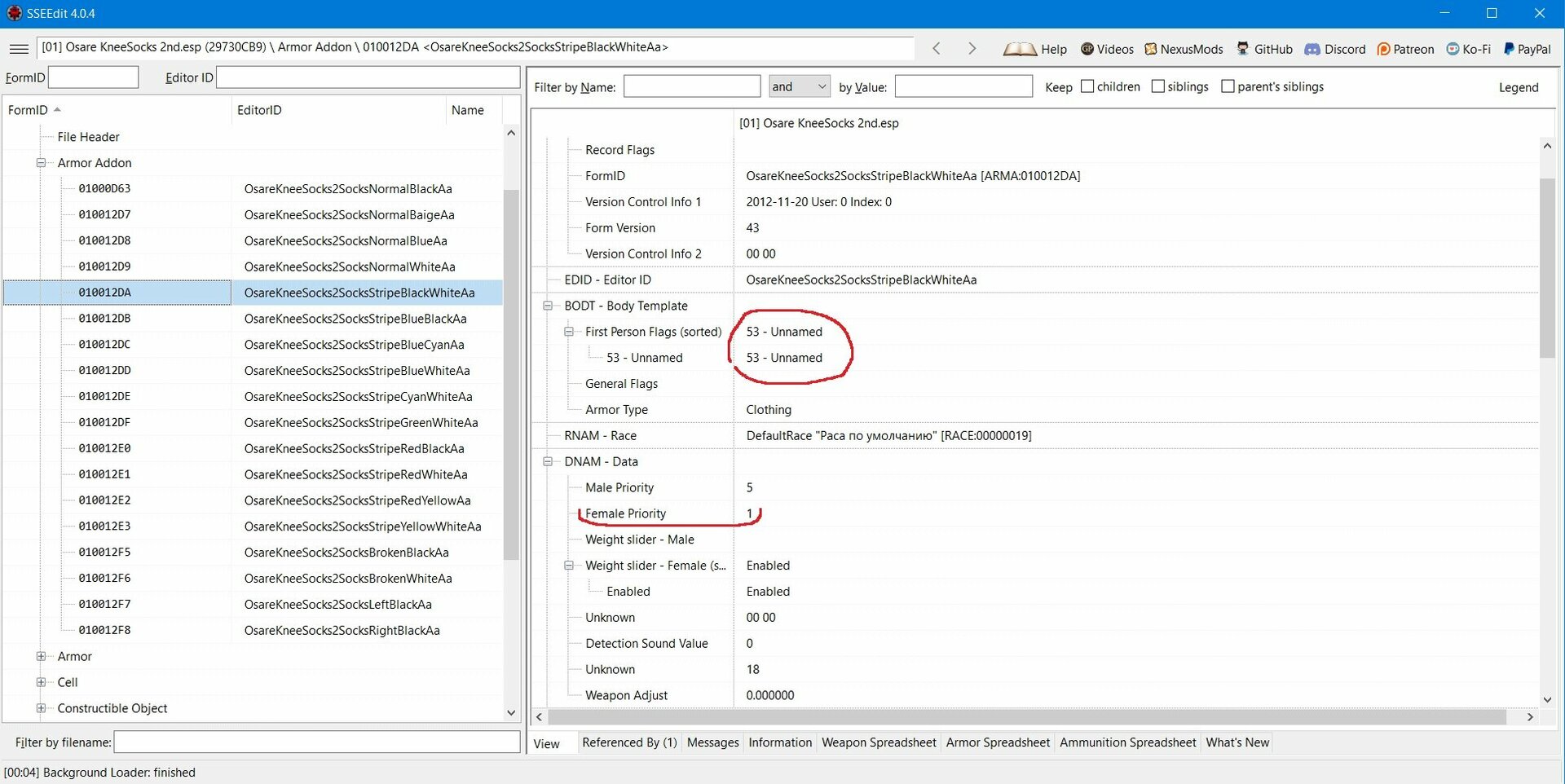Toggle the Keep children checkbox
Viewport: 1565px width, 784px height.
tap(1087, 86)
